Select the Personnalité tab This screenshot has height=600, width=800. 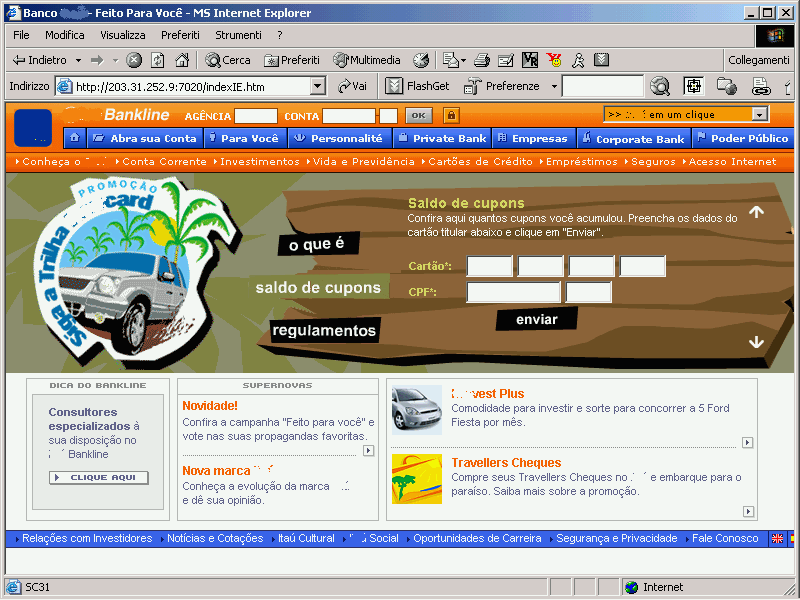pos(340,138)
